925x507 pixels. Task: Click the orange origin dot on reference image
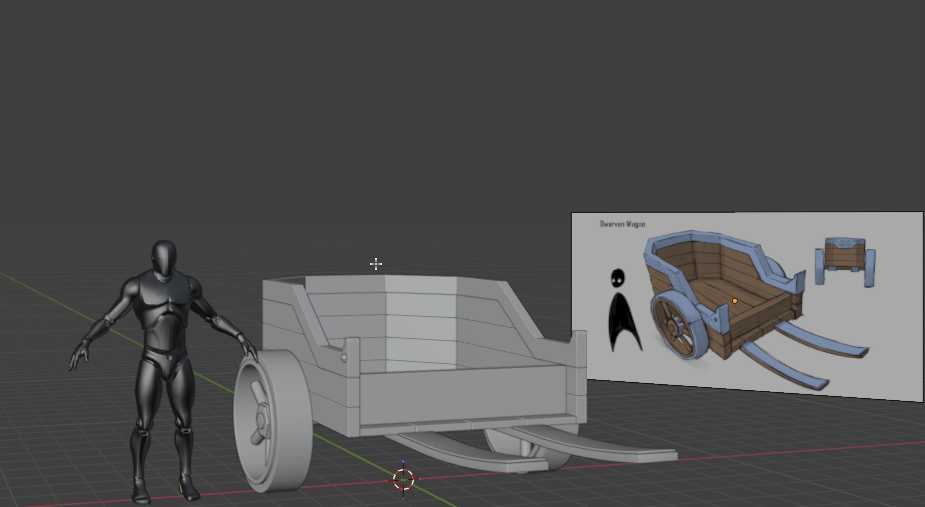(x=735, y=300)
